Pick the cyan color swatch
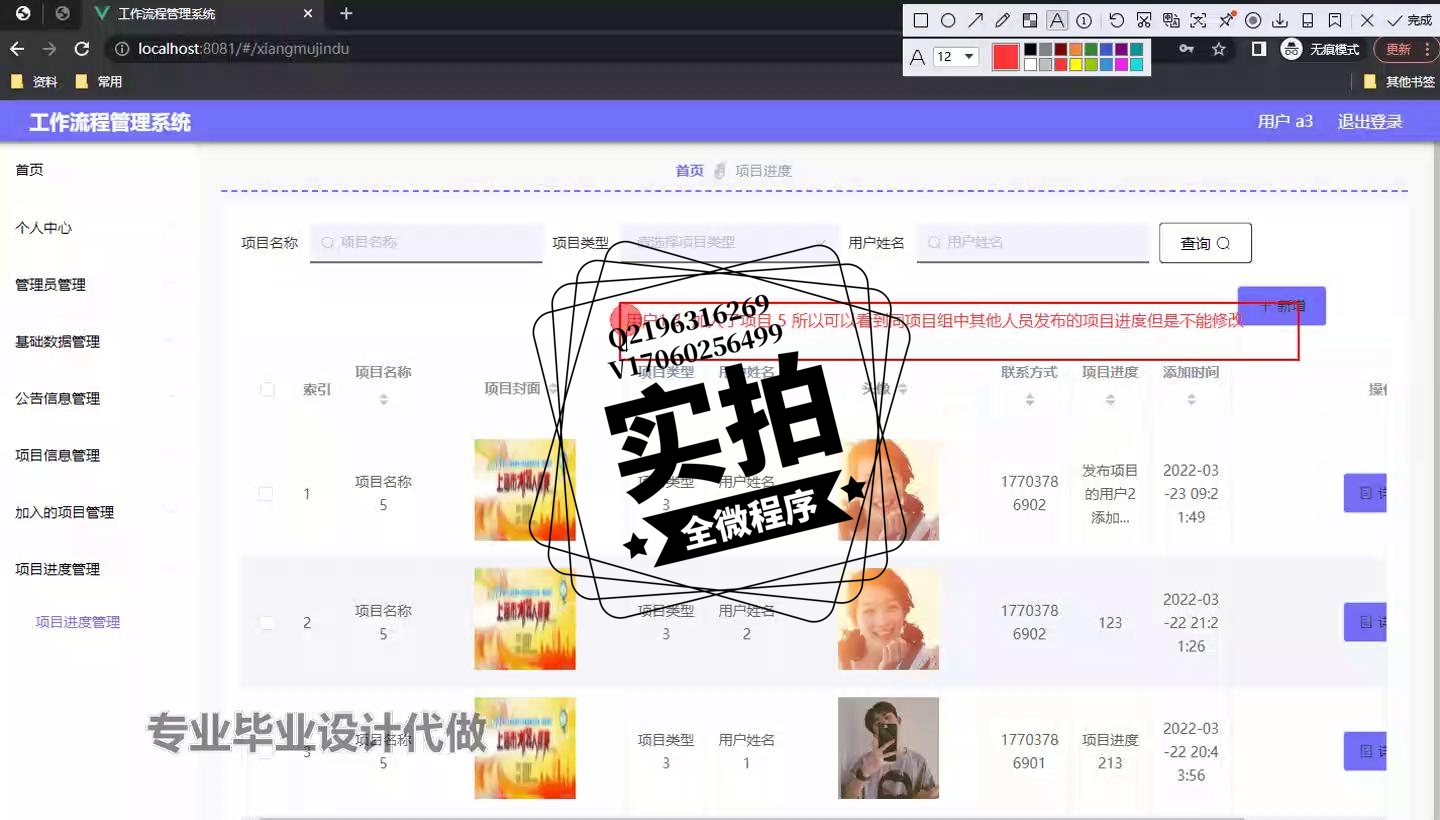1440x820 pixels. 1136,64
